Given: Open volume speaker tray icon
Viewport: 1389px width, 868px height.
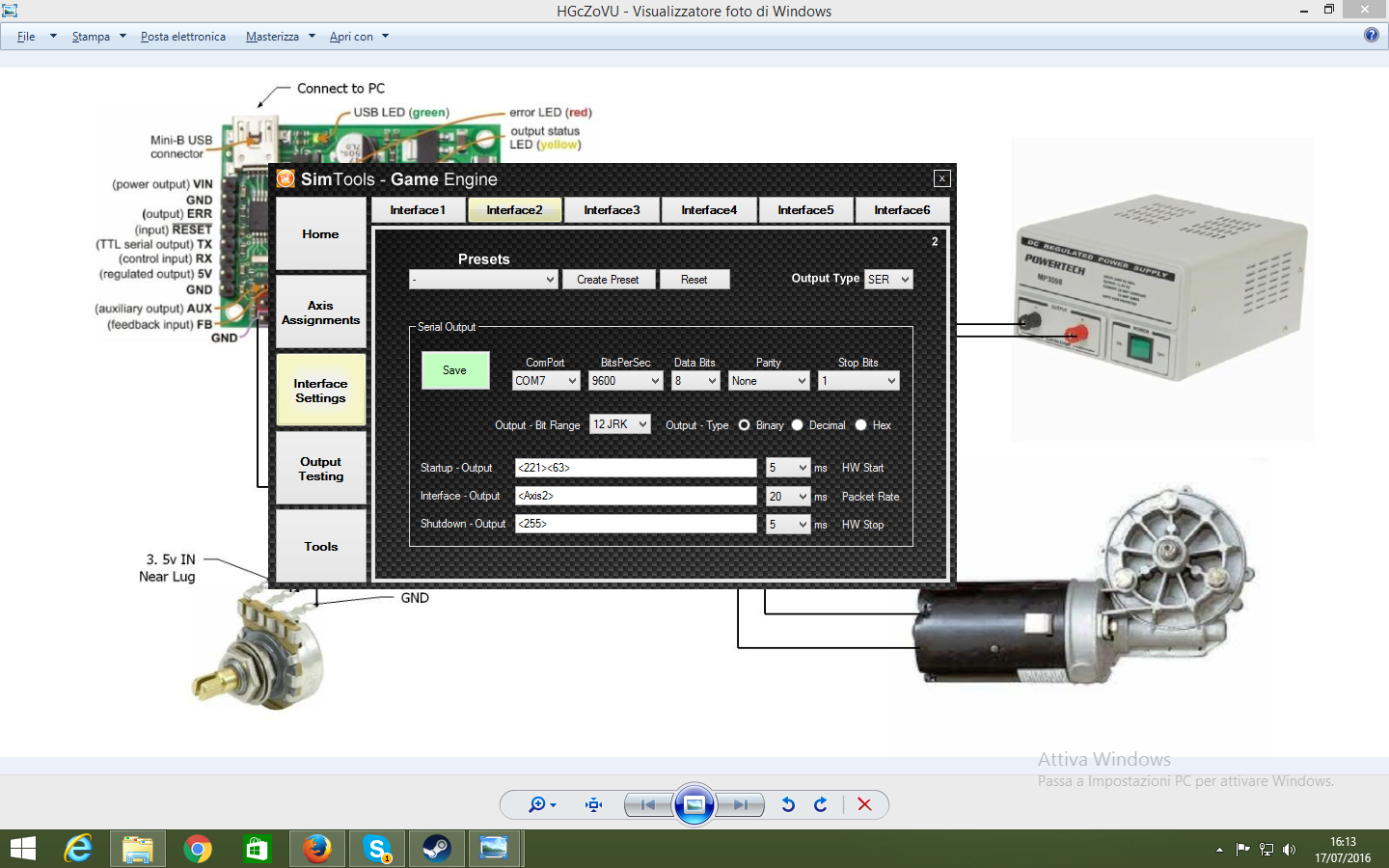Looking at the screenshot, I should [x=1289, y=850].
